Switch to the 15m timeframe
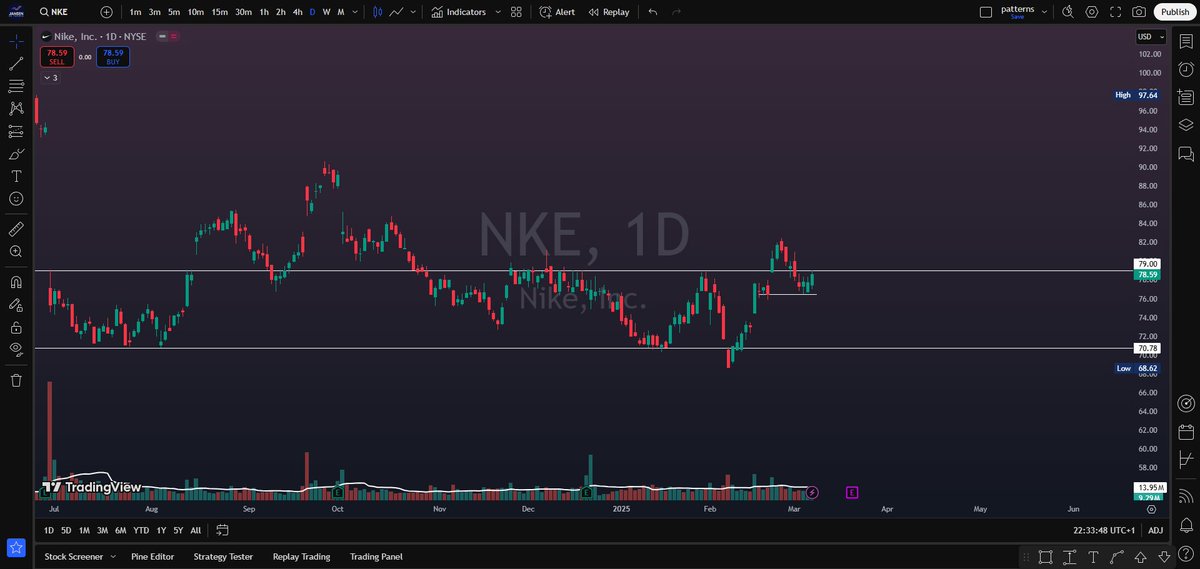Screen dimensions: 1200x569 [x=219, y=12]
